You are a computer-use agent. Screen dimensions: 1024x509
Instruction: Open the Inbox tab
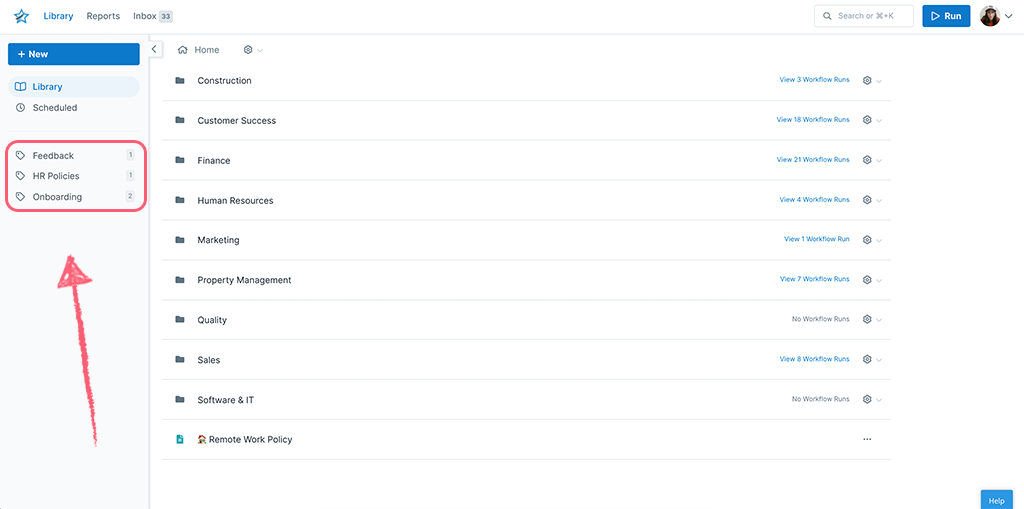[x=144, y=16]
